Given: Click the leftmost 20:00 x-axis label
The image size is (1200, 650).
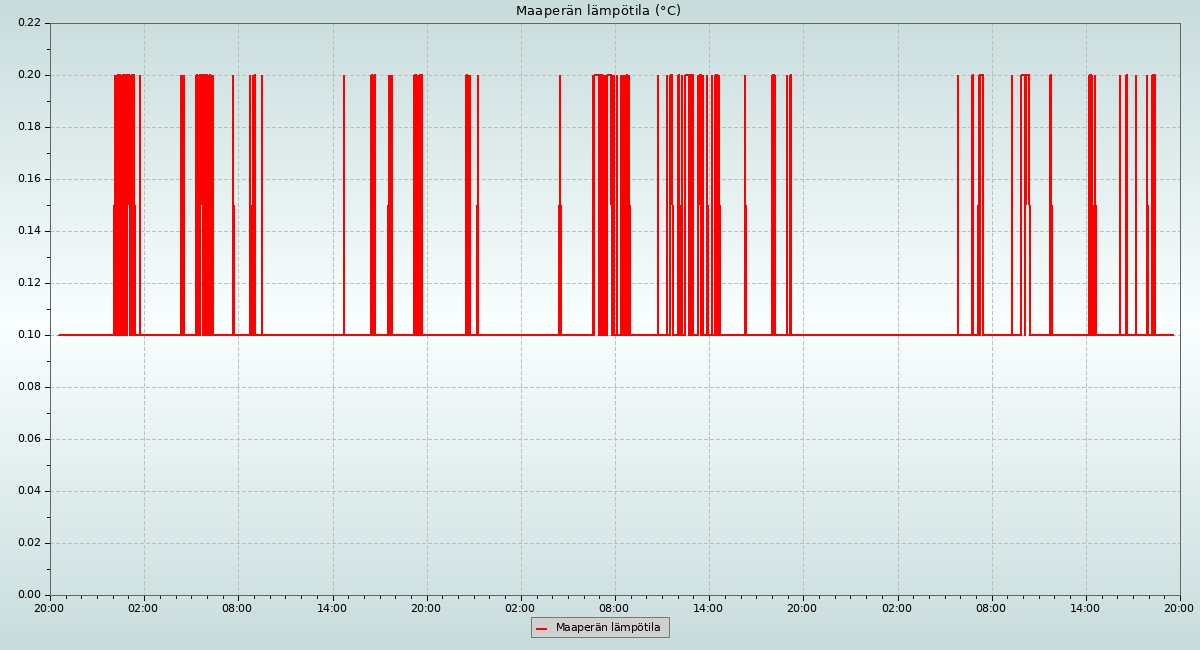Looking at the screenshot, I should point(50,608).
